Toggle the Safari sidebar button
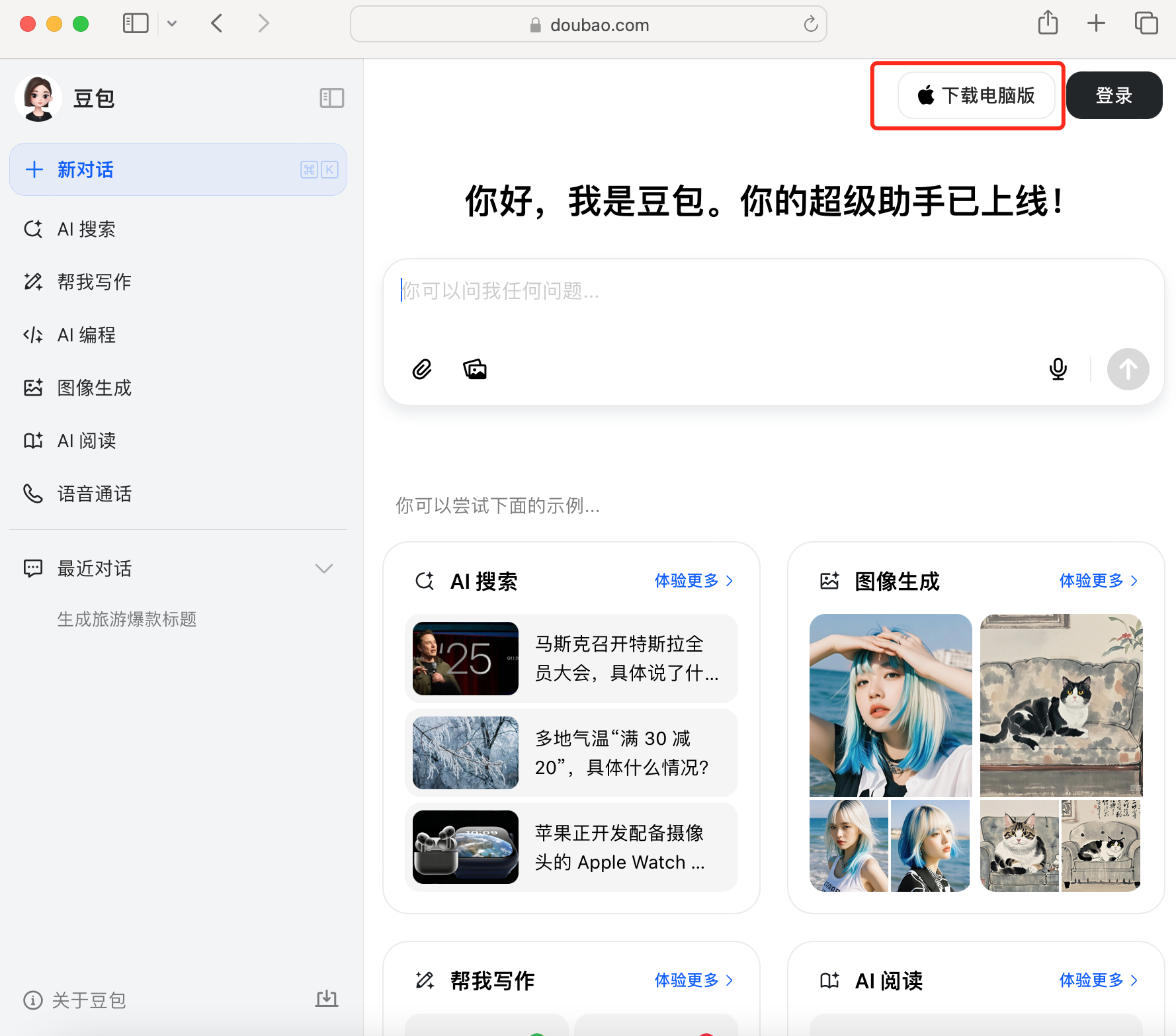The height and width of the screenshot is (1036, 1176). coord(136,24)
